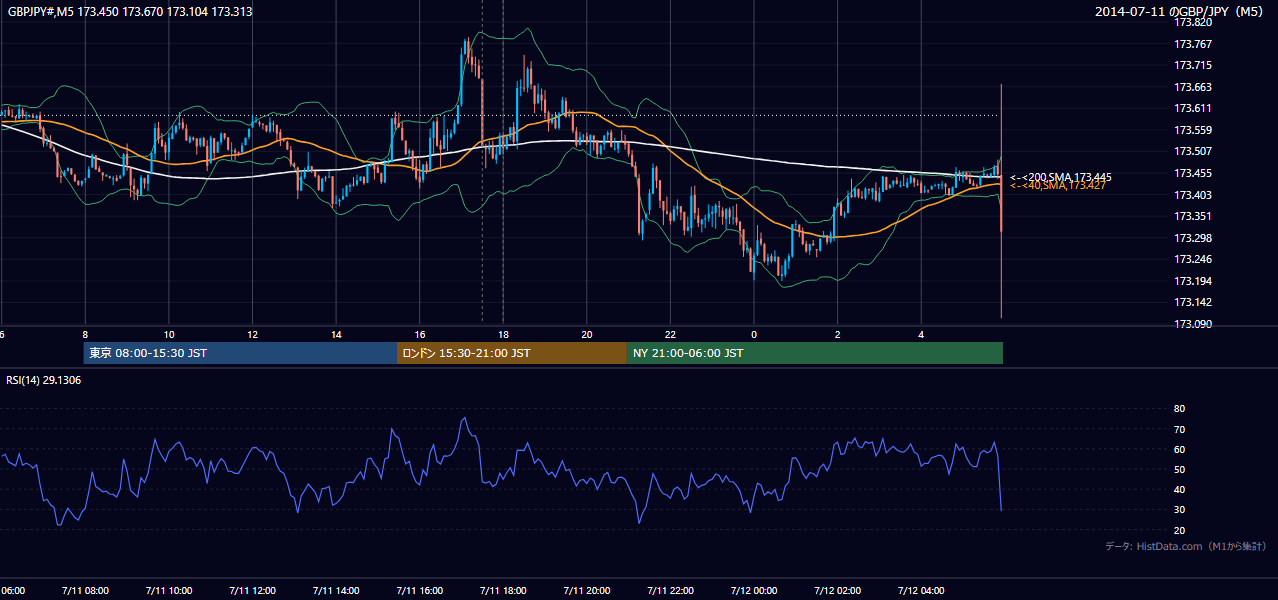This screenshot has height=600, width=1278.
Task: Click price level 173.194 on the axis
Action: [1194, 281]
